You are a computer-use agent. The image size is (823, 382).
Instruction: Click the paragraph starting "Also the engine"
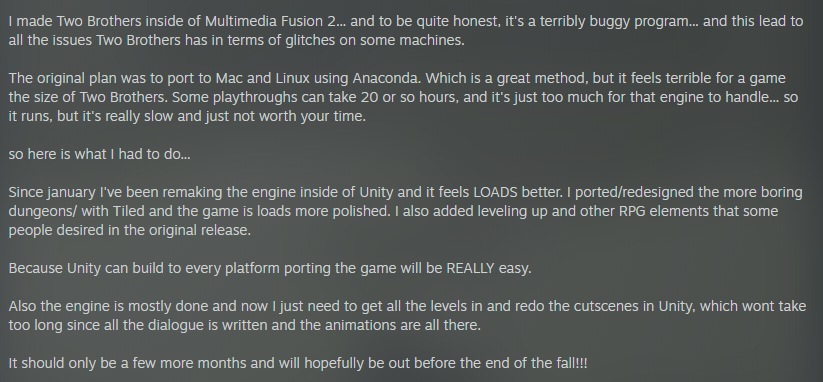(407, 315)
